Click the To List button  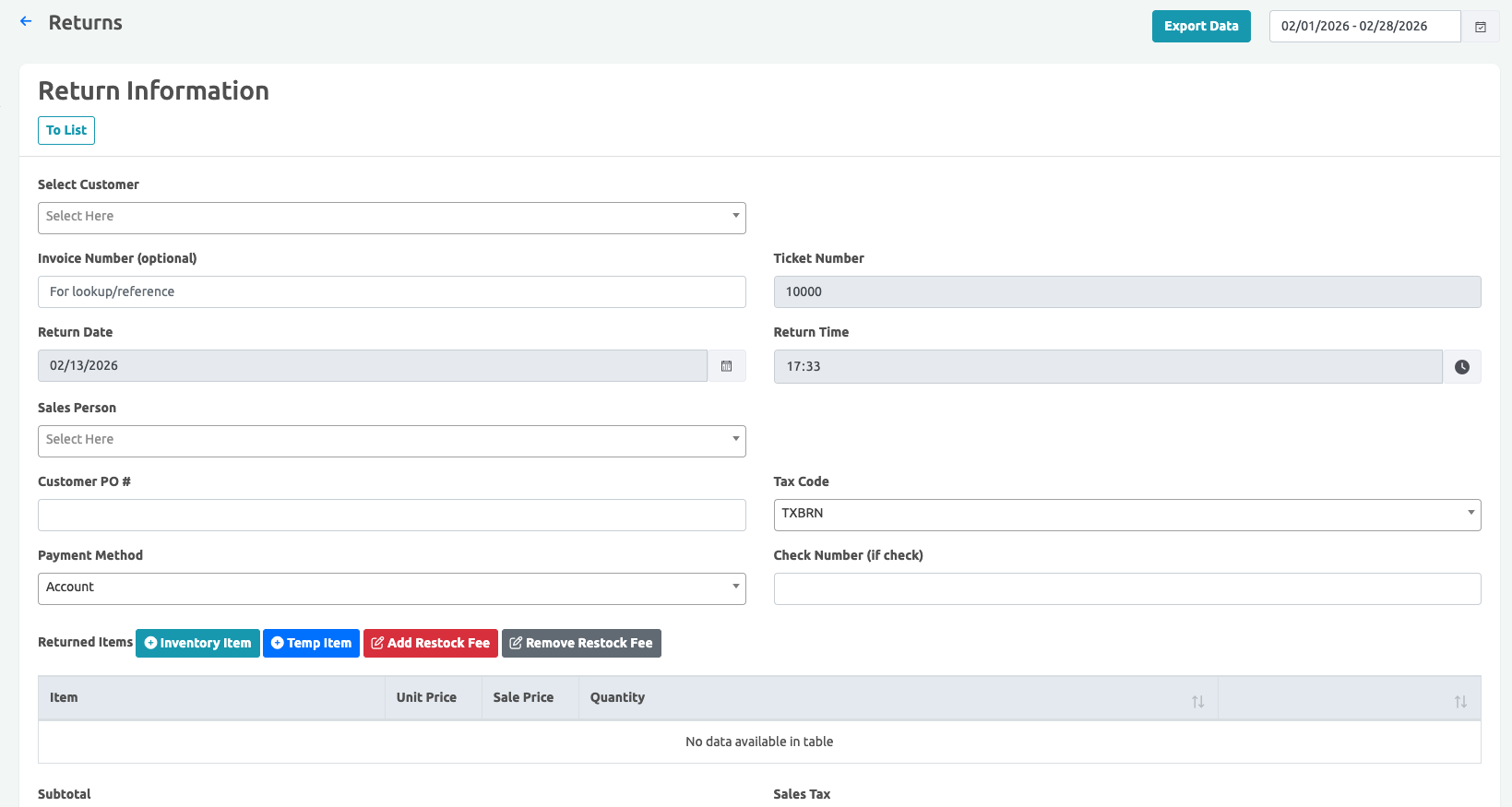click(x=66, y=130)
